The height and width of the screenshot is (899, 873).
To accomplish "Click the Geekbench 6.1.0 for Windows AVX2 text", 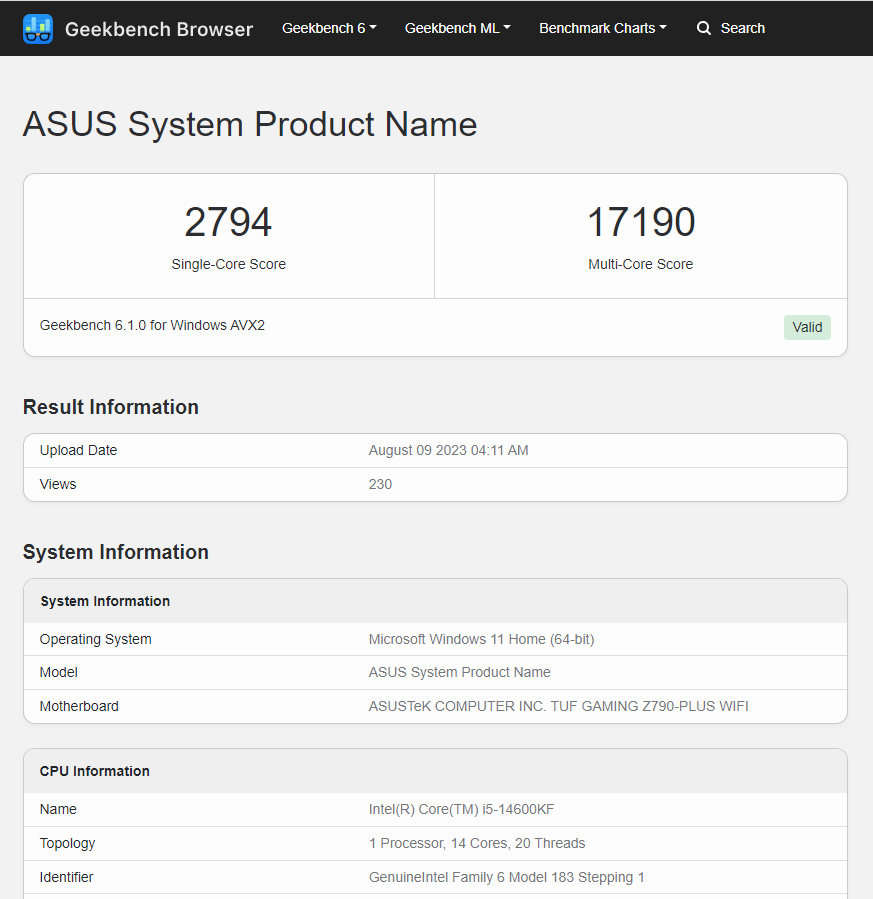I will click(x=152, y=325).
